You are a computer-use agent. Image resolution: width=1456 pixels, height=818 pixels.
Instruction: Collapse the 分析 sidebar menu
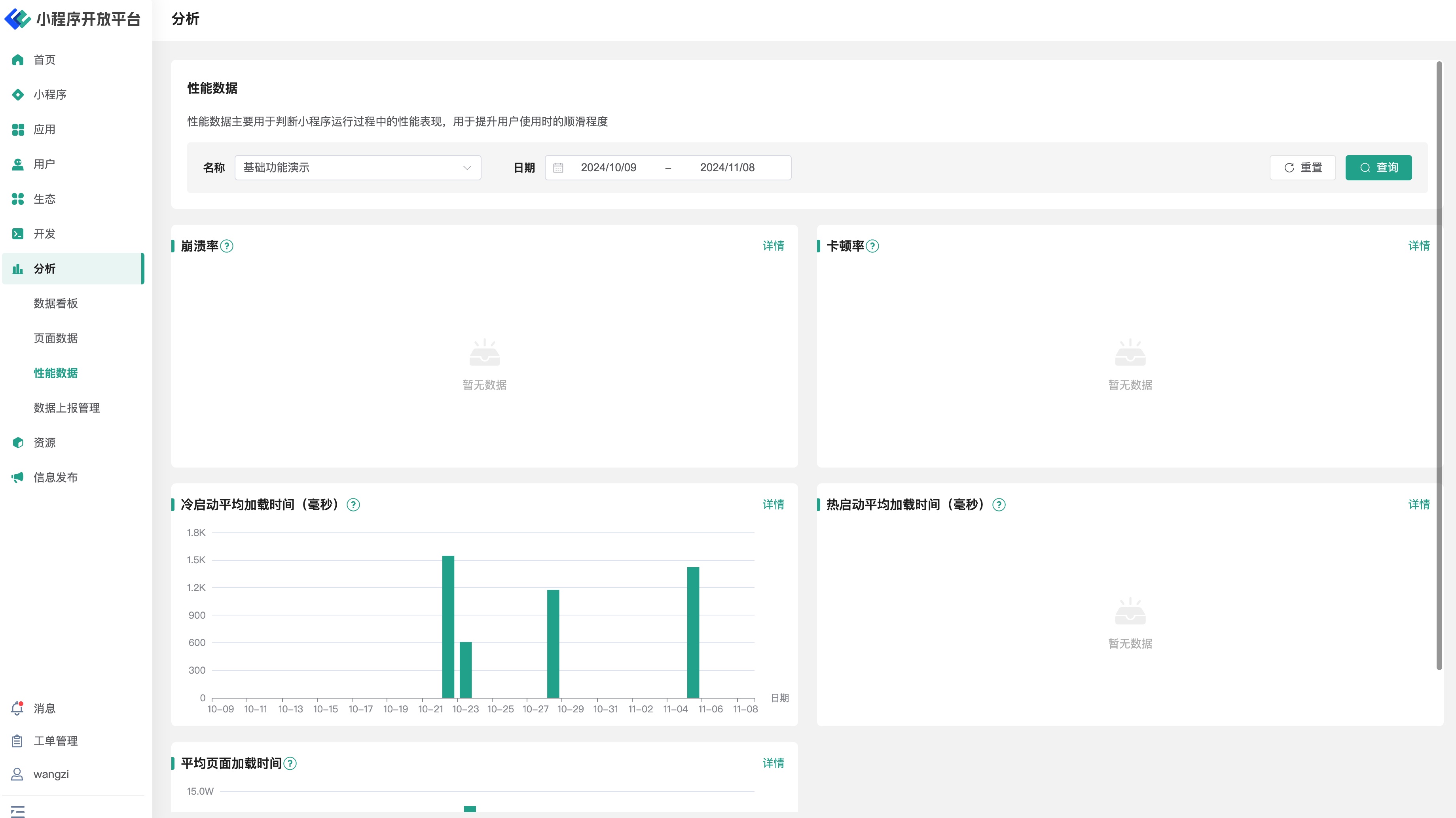pos(74,269)
